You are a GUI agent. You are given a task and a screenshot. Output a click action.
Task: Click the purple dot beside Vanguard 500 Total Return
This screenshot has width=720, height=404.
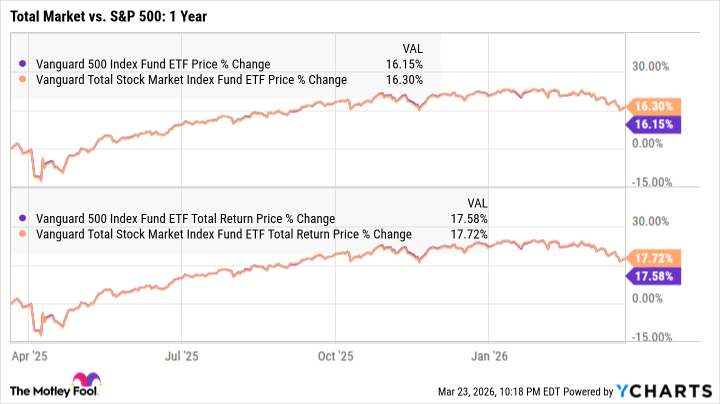[23, 218]
